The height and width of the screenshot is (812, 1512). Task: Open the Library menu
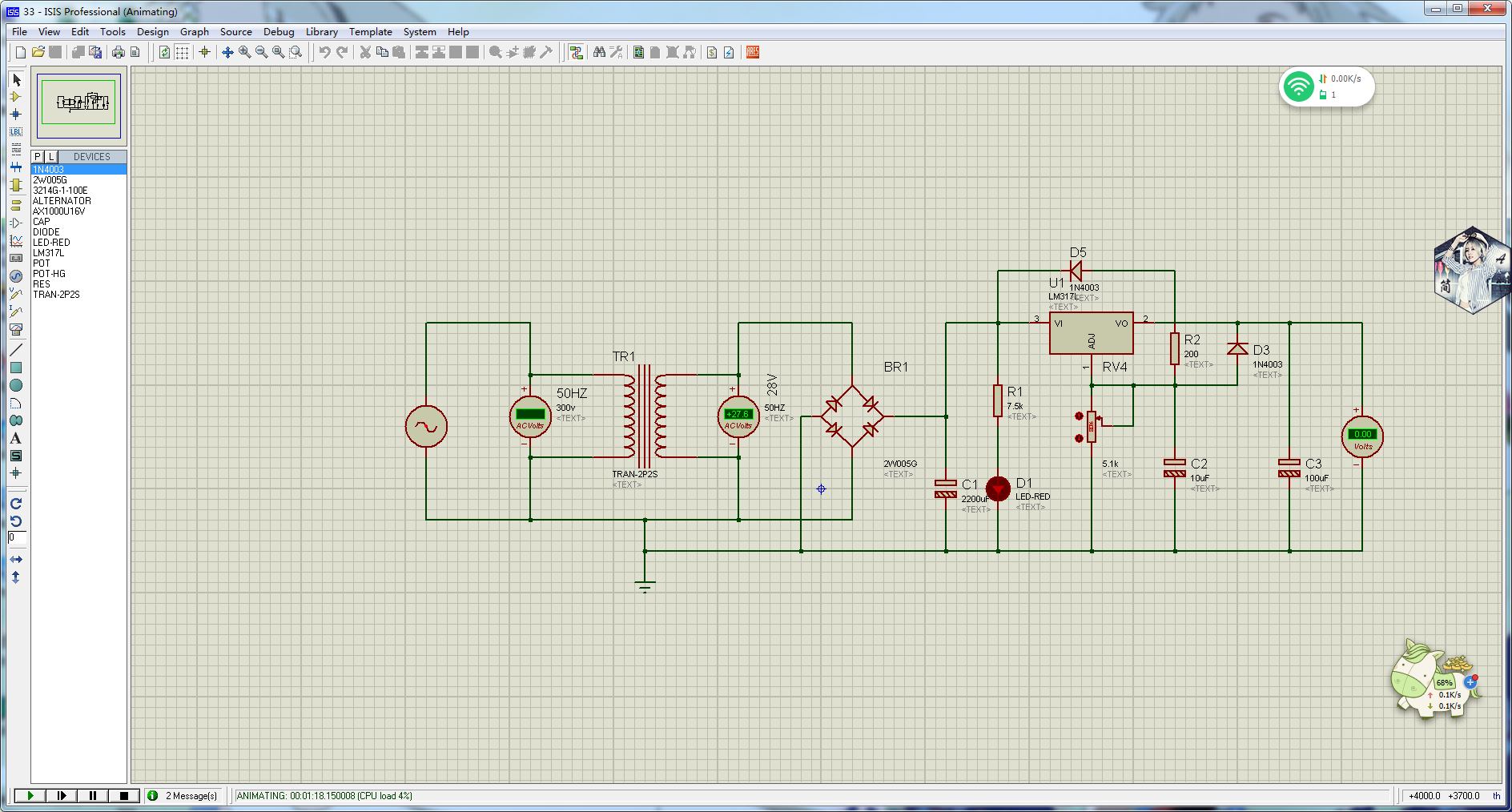pos(321,32)
